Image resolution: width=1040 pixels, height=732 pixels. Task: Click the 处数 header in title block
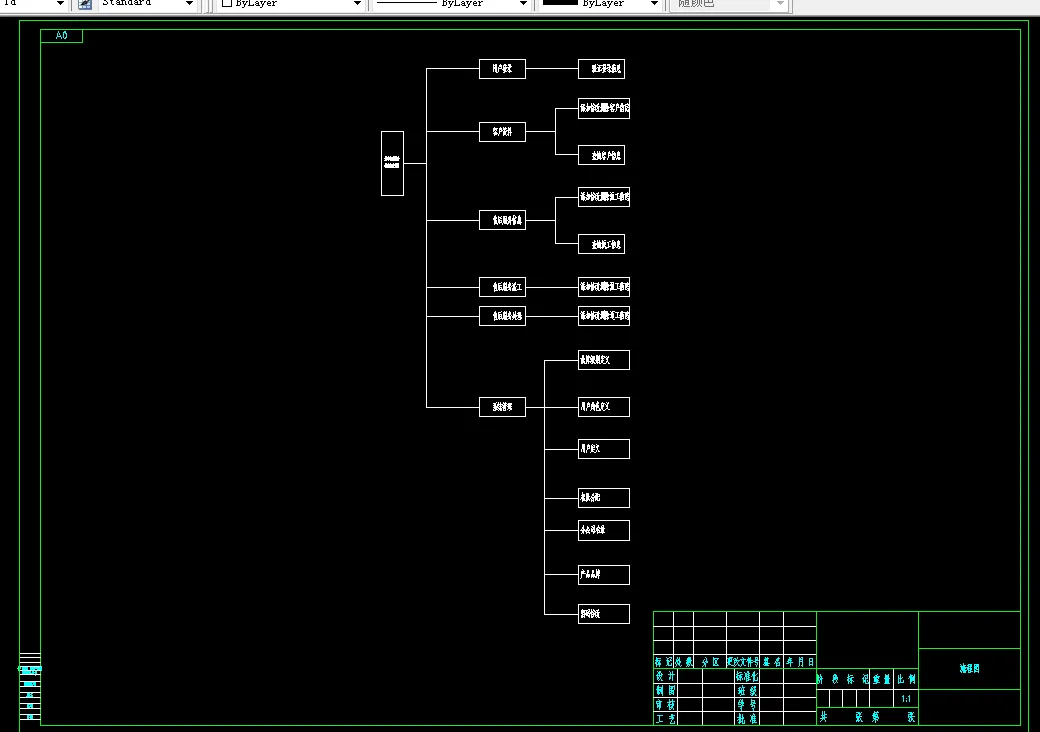tap(683, 662)
